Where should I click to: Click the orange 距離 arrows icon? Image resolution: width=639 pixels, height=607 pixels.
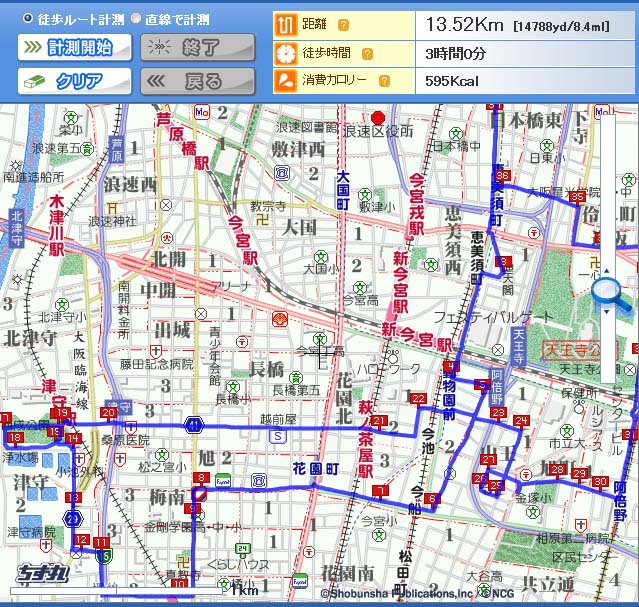pos(285,25)
